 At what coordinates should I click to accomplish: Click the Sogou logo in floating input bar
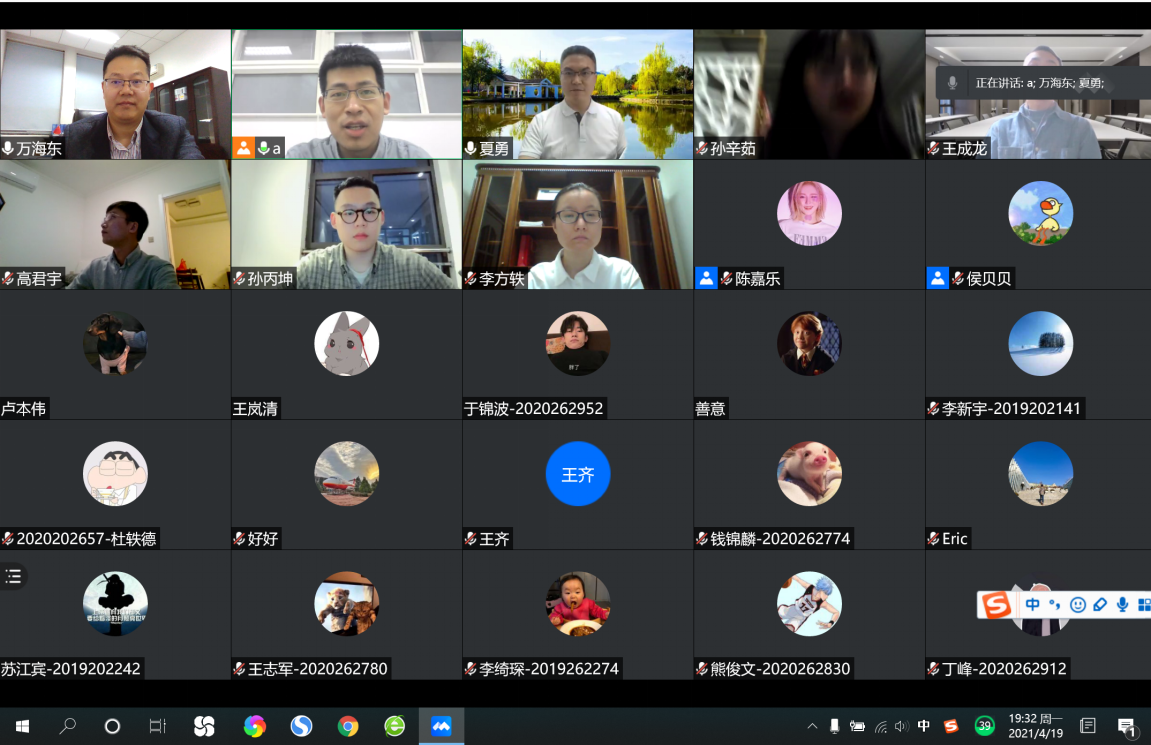click(995, 605)
